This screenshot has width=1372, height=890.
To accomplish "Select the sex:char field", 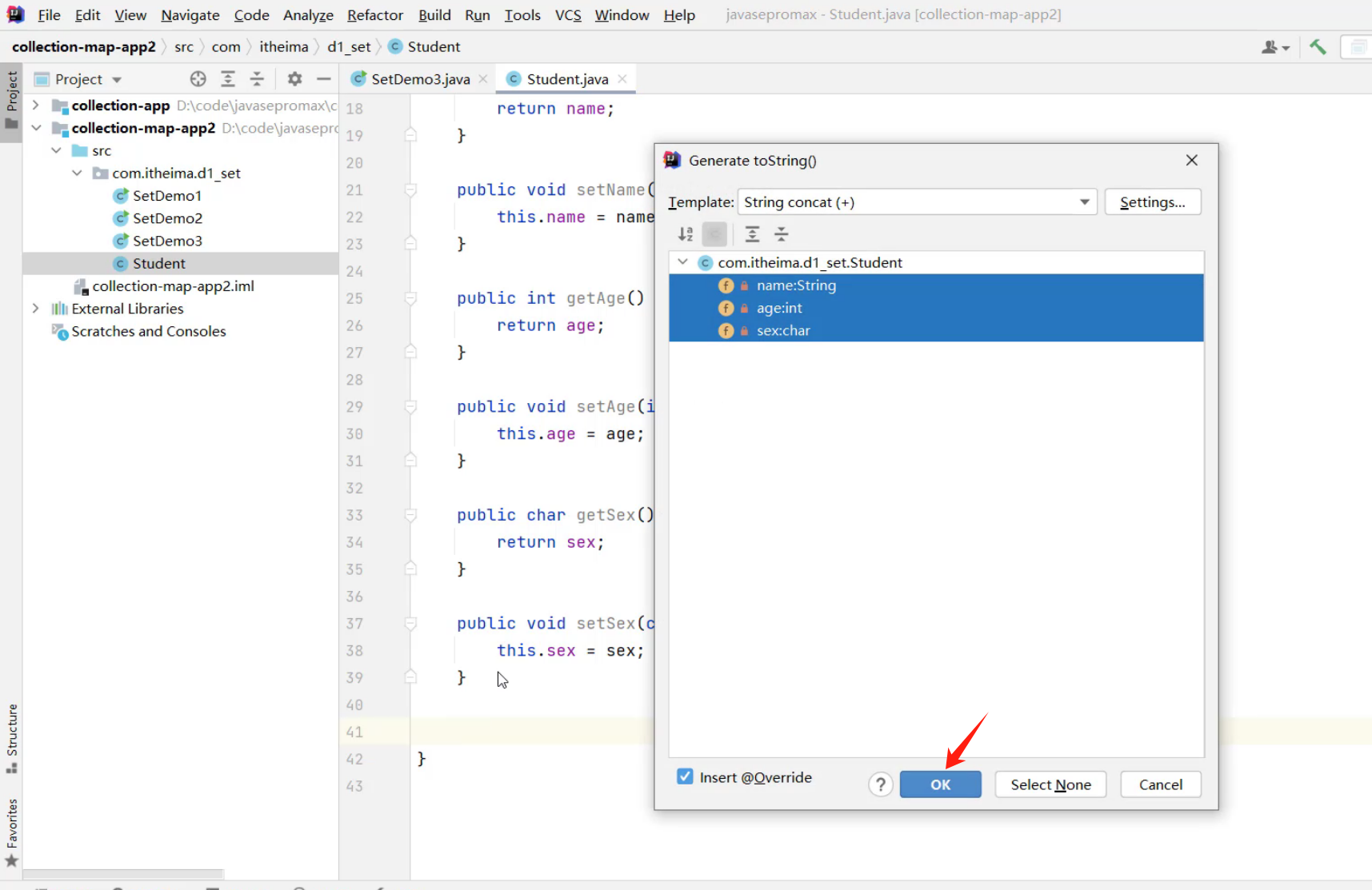I will (936, 330).
